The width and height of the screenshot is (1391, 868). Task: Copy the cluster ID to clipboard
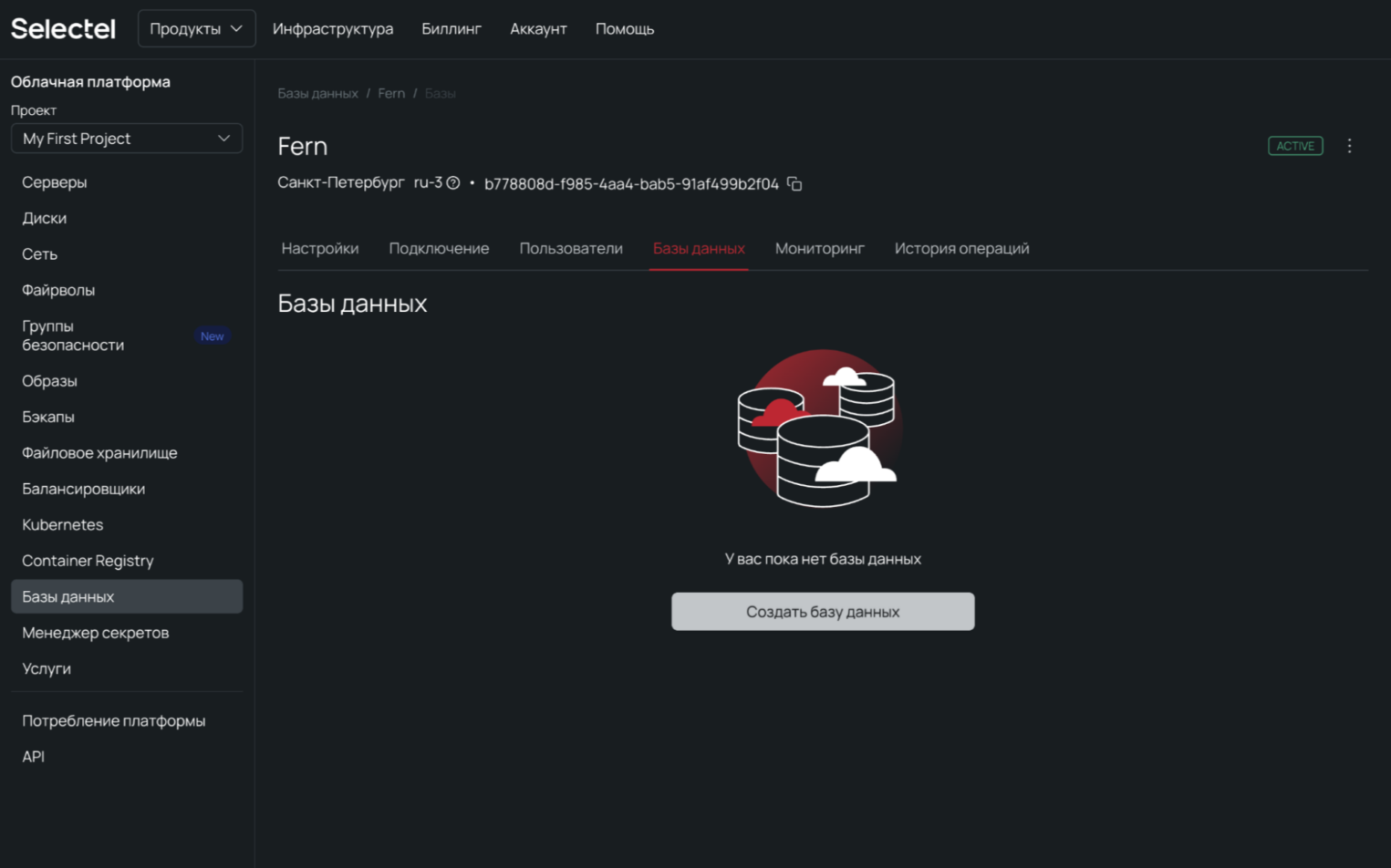tap(794, 184)
